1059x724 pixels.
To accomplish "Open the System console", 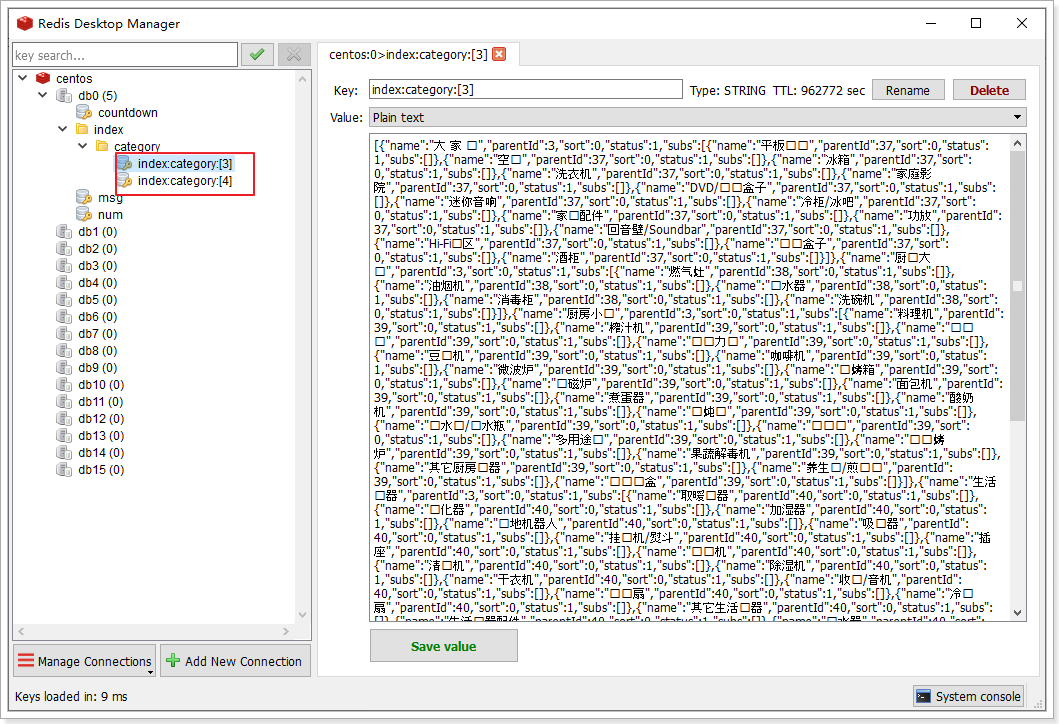I will 968,696.
